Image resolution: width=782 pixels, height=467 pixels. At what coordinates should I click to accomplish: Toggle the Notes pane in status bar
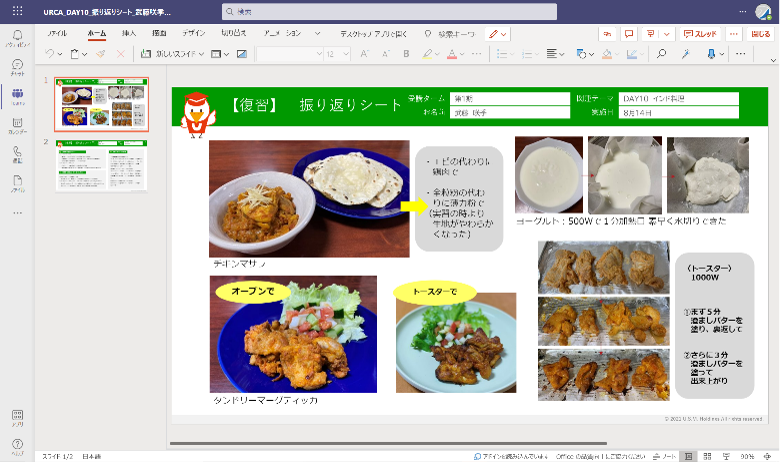pos(665,457)
